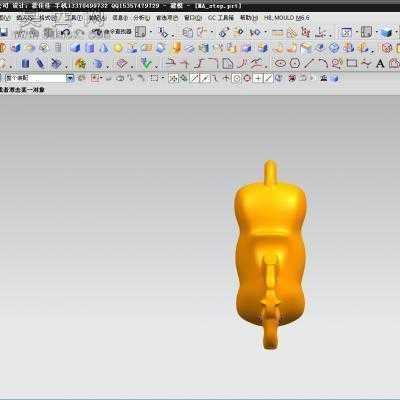The width and height of the screenshot is (400, 400).
Task: Click the blue block feature icon
Action: click(75, 48)
